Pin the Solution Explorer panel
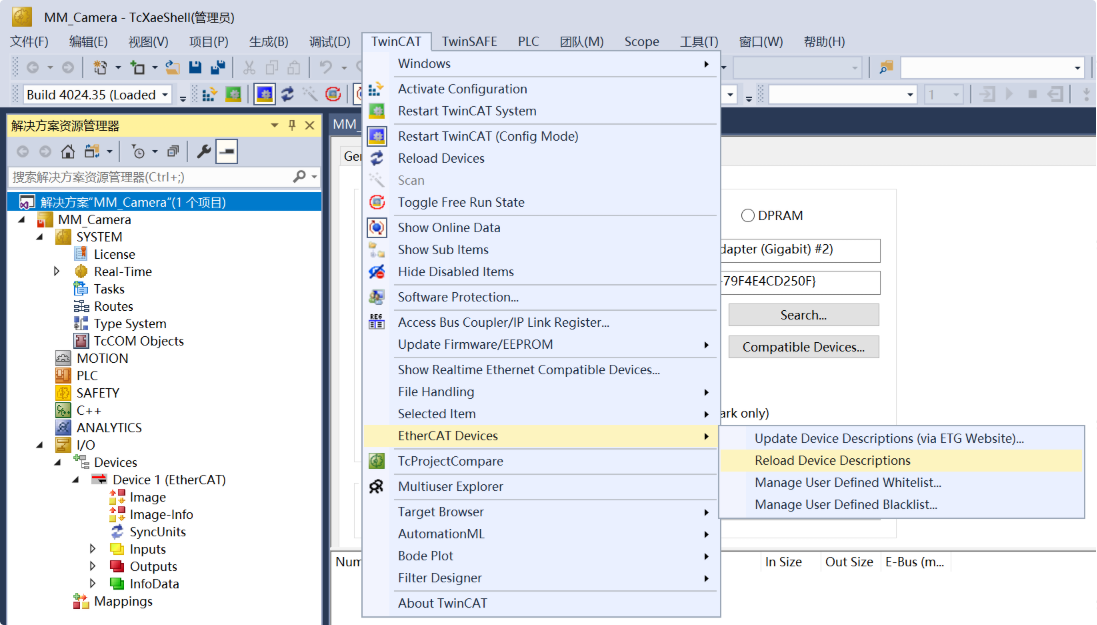Viewport: 1097px width, 625px height. click(292, 125)
